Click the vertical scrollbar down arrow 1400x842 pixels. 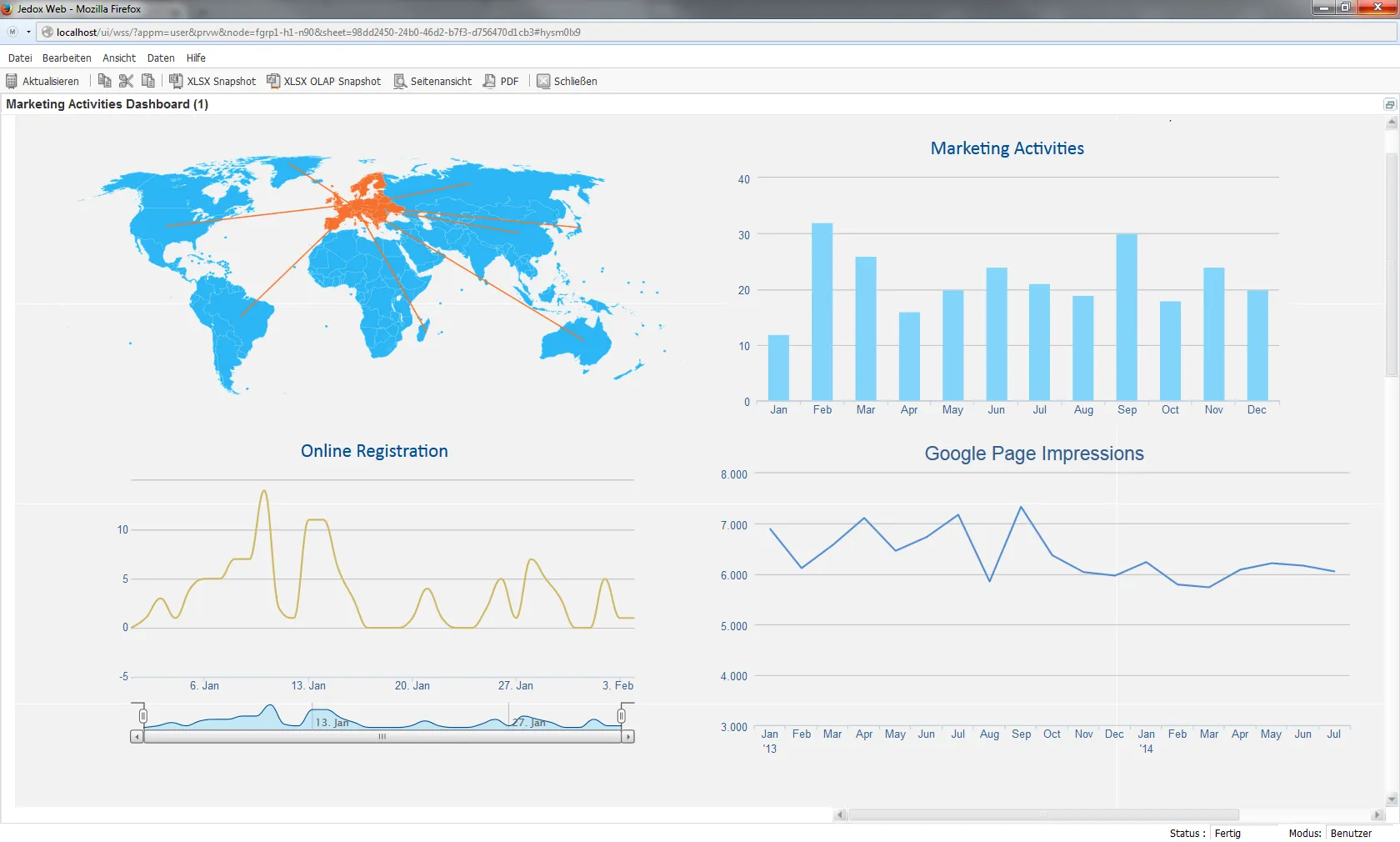pyautogui.click(x=1392, y=799)
